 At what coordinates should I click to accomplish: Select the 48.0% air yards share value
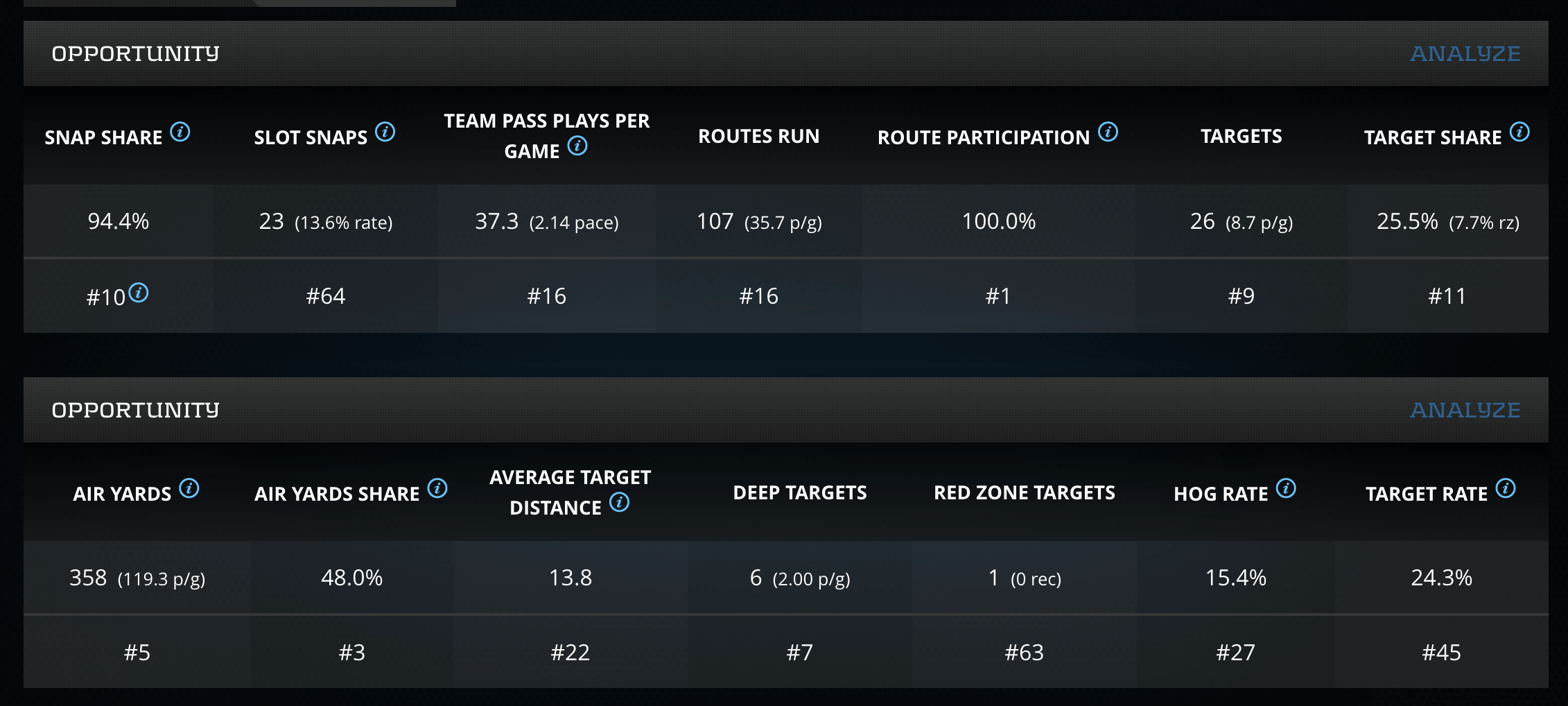(x=351, y=578)
